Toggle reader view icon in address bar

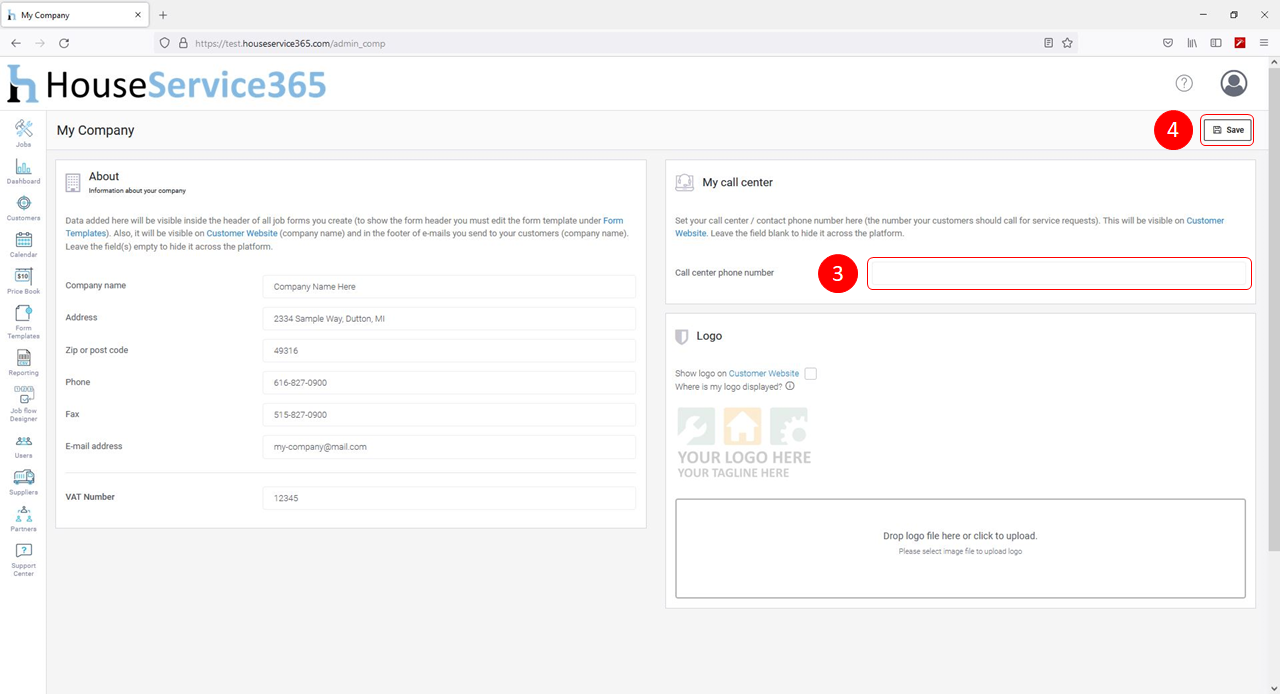pos(1048,43)
